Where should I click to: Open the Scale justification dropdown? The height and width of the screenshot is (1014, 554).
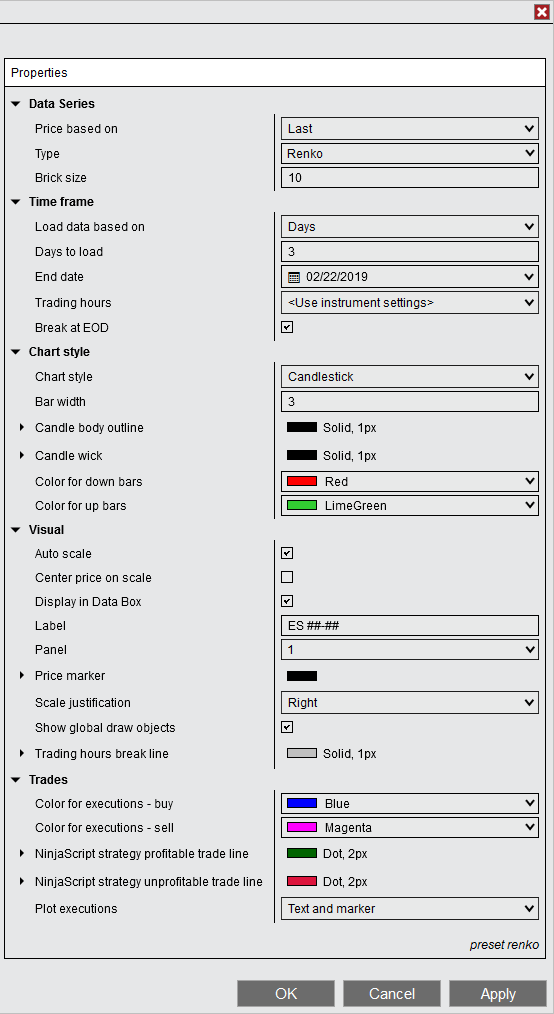point(410,702)
